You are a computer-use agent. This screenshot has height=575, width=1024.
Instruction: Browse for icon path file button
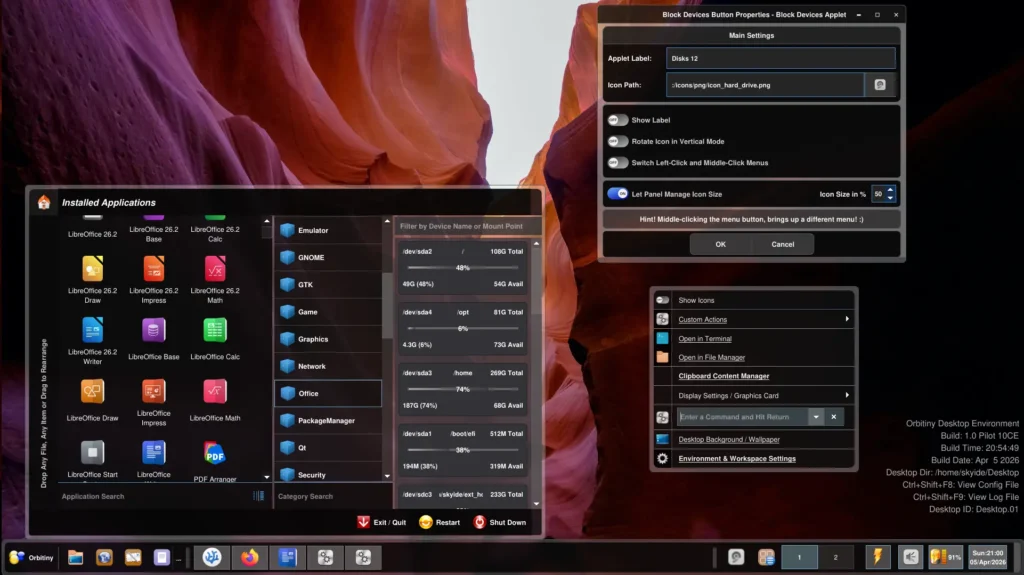879,85
